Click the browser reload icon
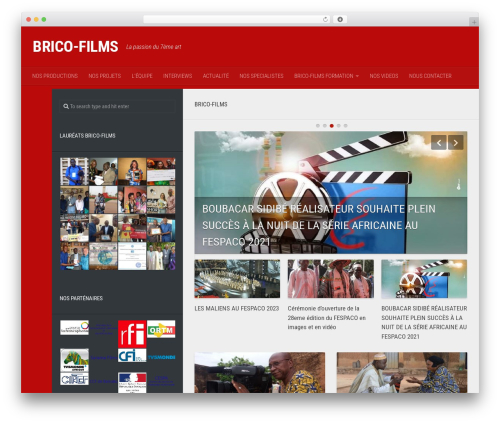 point(325,20)
